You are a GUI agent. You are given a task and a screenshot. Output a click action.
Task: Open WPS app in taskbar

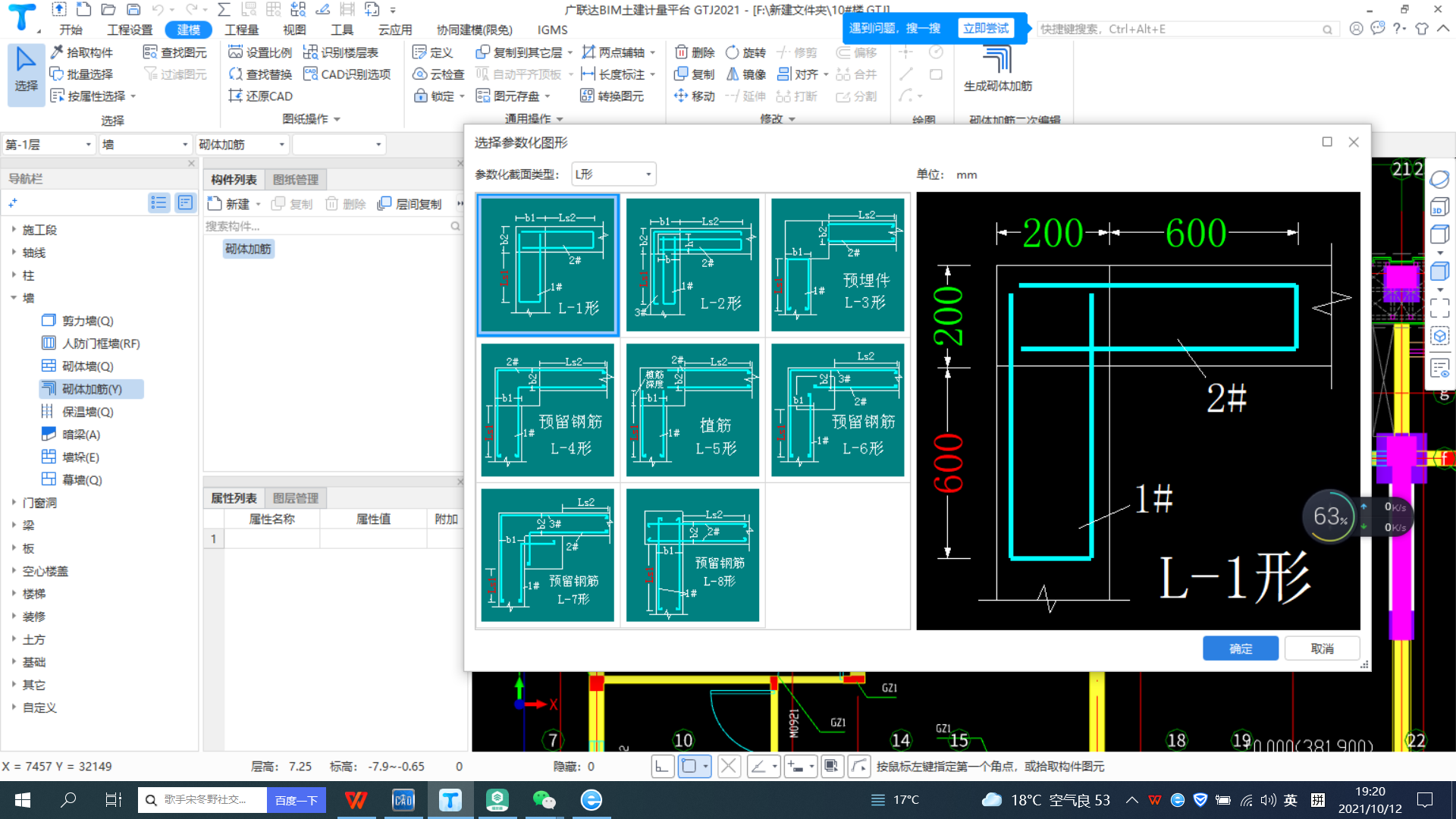point(356,800)
